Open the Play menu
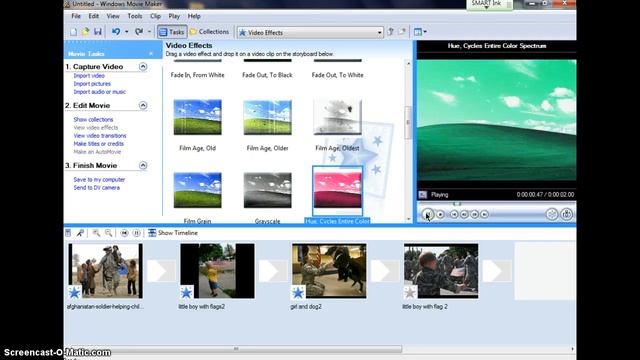 click(x=174, y=16)
